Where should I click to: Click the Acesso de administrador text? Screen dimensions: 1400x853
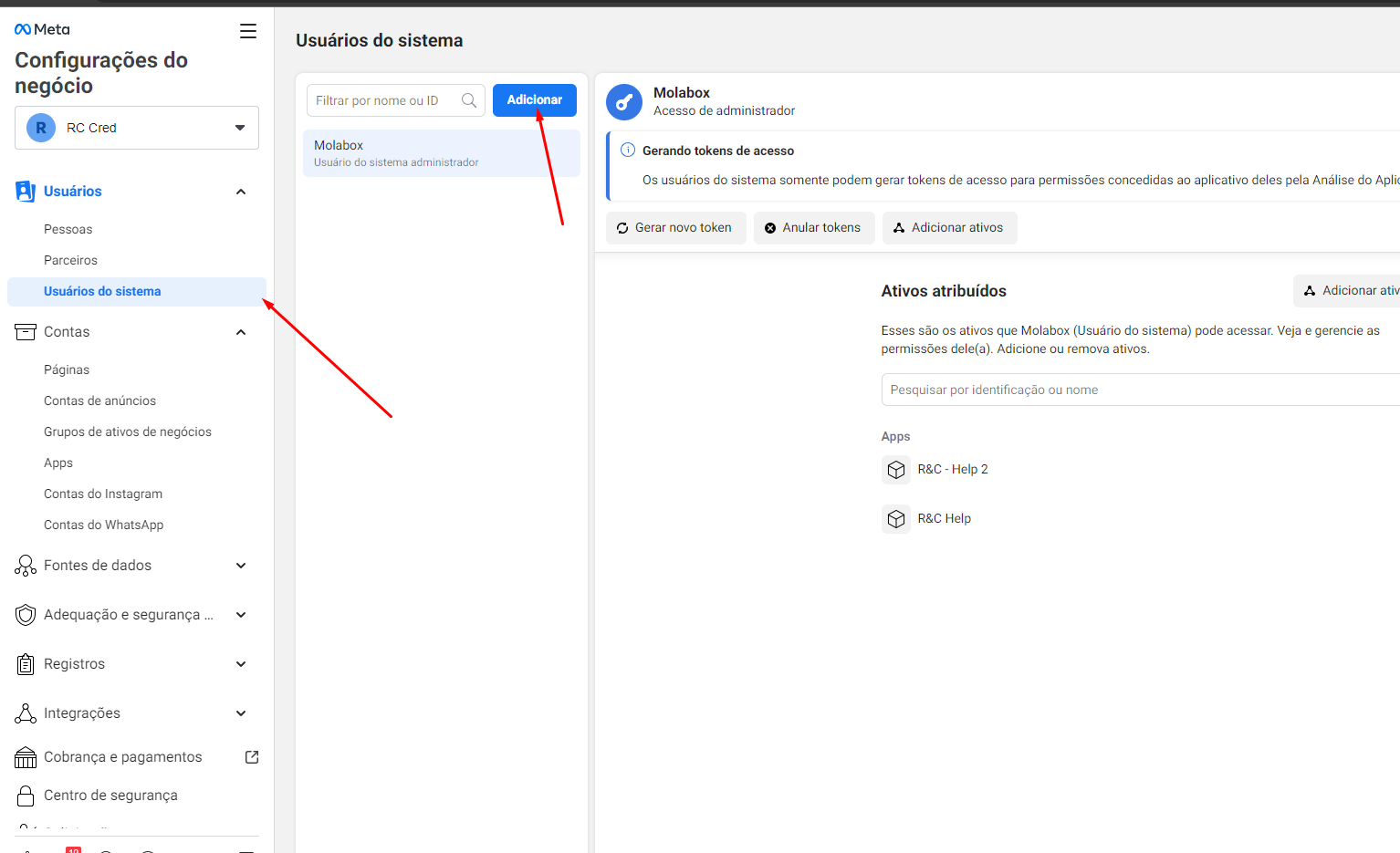click(x=724, y=110)
